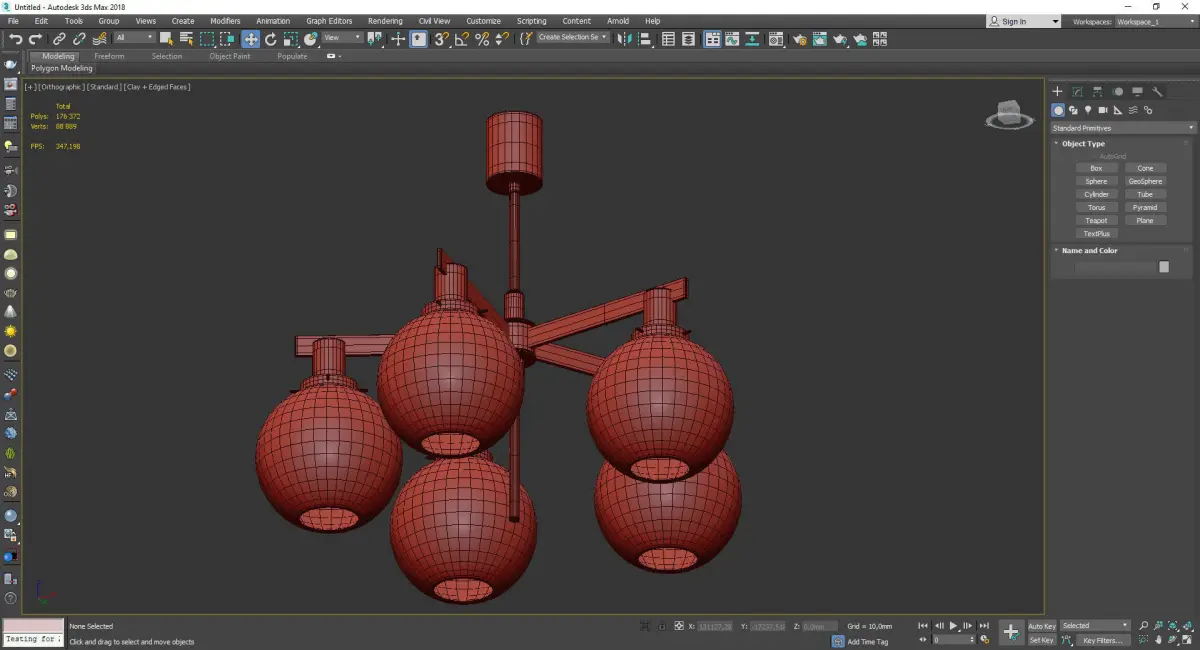The image size is (1200, 650).
Task: Open the Graph Editors menu
Action: click(329, 21)
